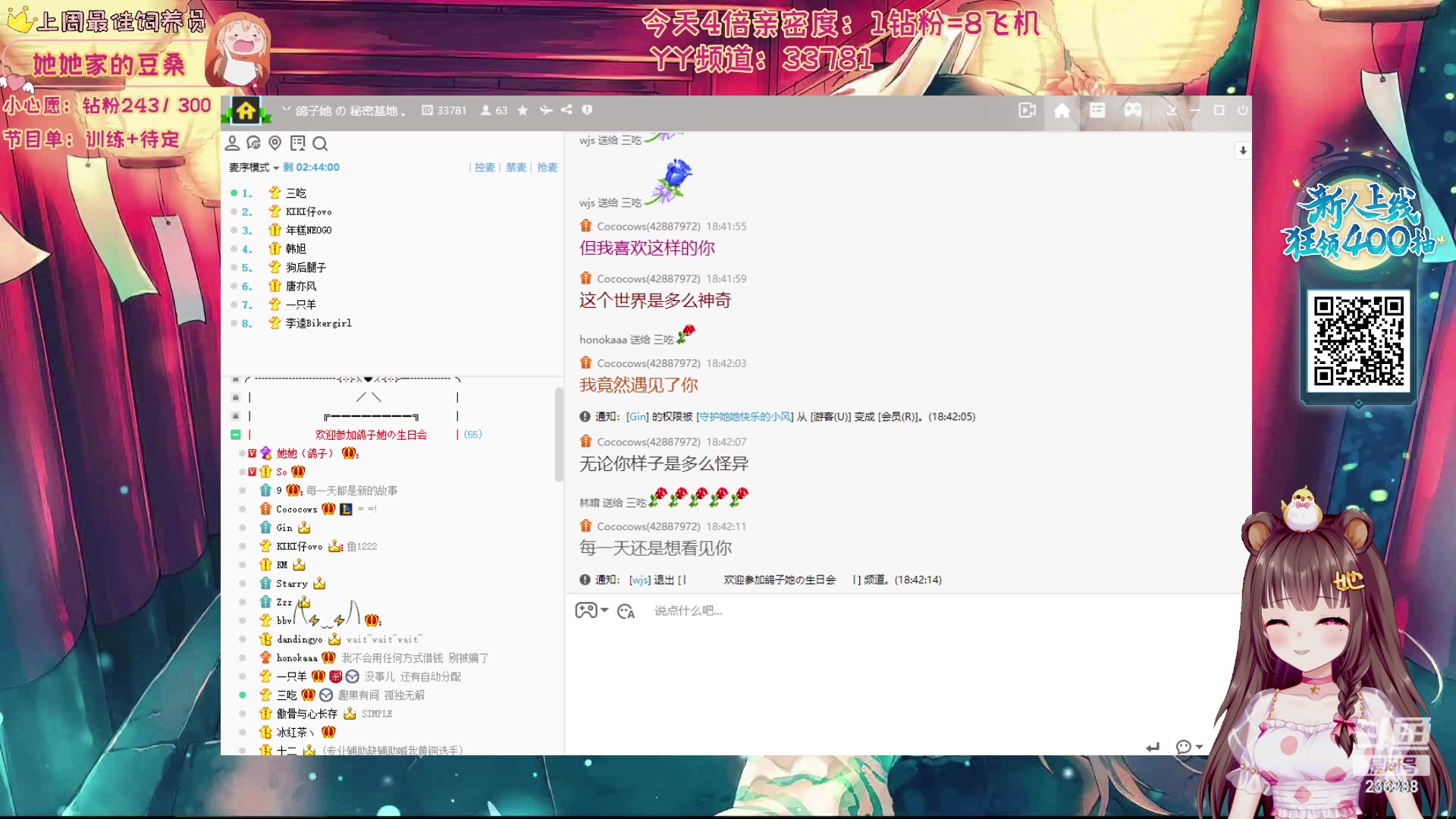The image size is (1456, 819).
Task: Open the list template tab icon
Action: click(x=1097, y=111)
